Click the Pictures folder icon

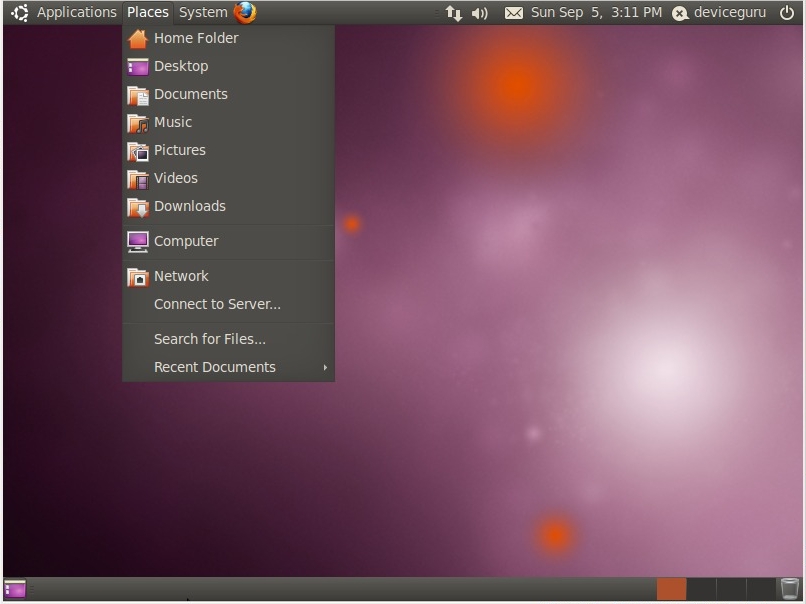point(138,151)
